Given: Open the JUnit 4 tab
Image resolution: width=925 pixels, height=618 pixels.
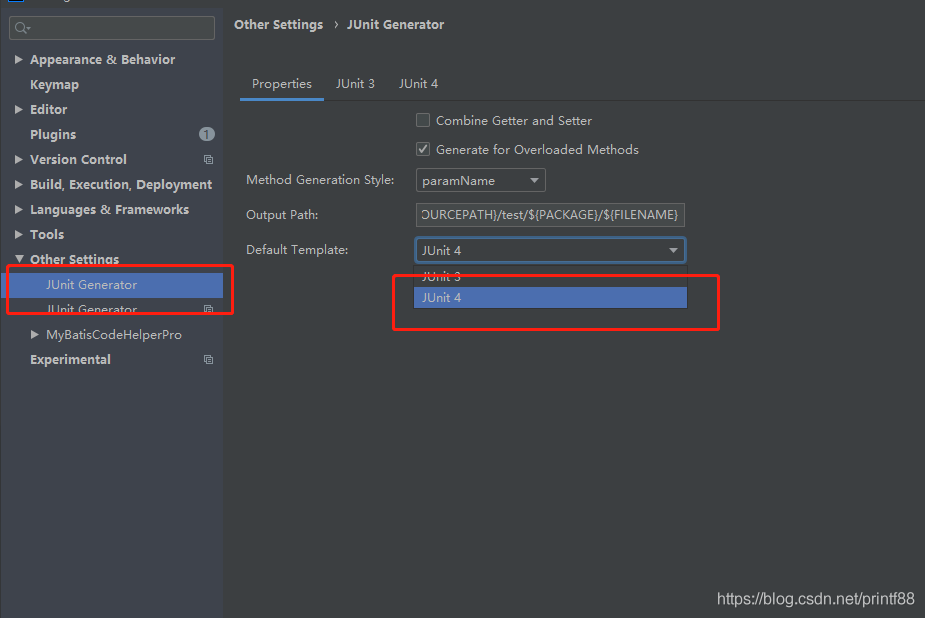Looking at the screenshot, I should coord(418,84).
